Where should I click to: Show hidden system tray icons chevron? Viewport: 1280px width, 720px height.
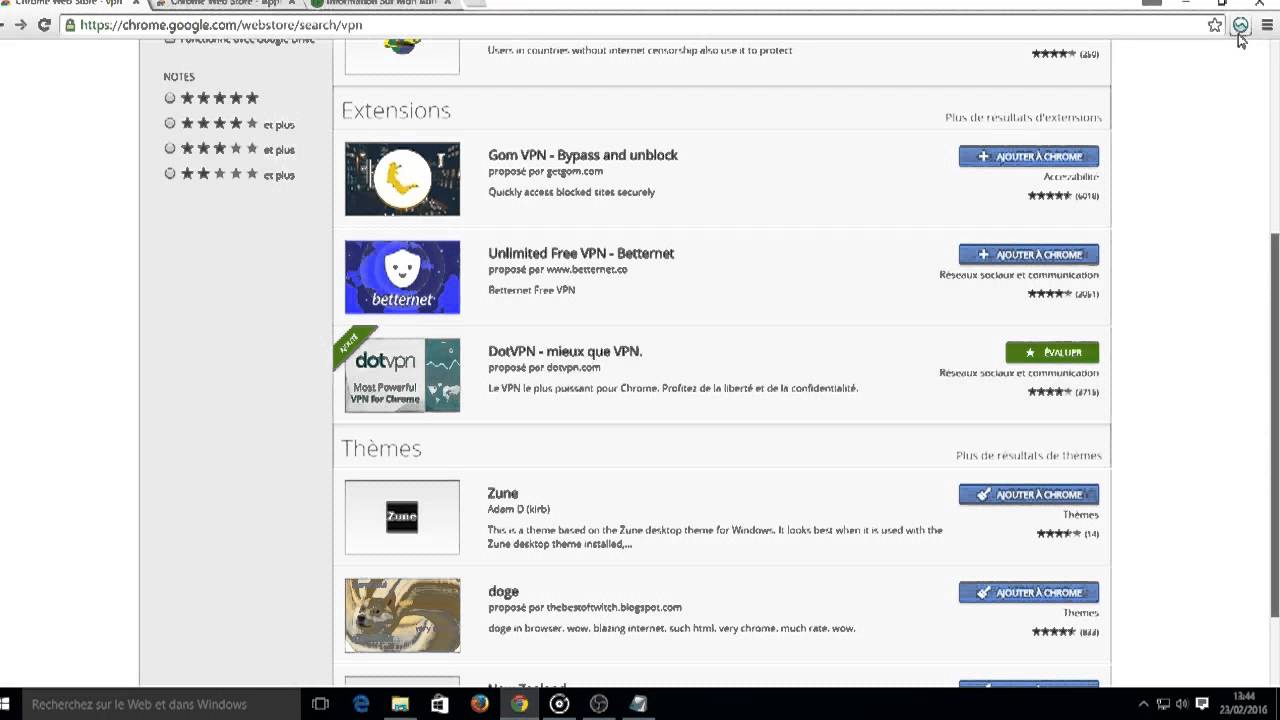[x=1143, y=704]
